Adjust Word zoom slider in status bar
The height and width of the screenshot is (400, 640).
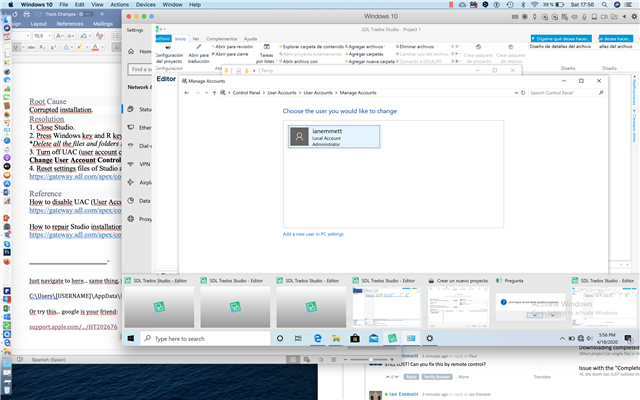tap(371, 360)
